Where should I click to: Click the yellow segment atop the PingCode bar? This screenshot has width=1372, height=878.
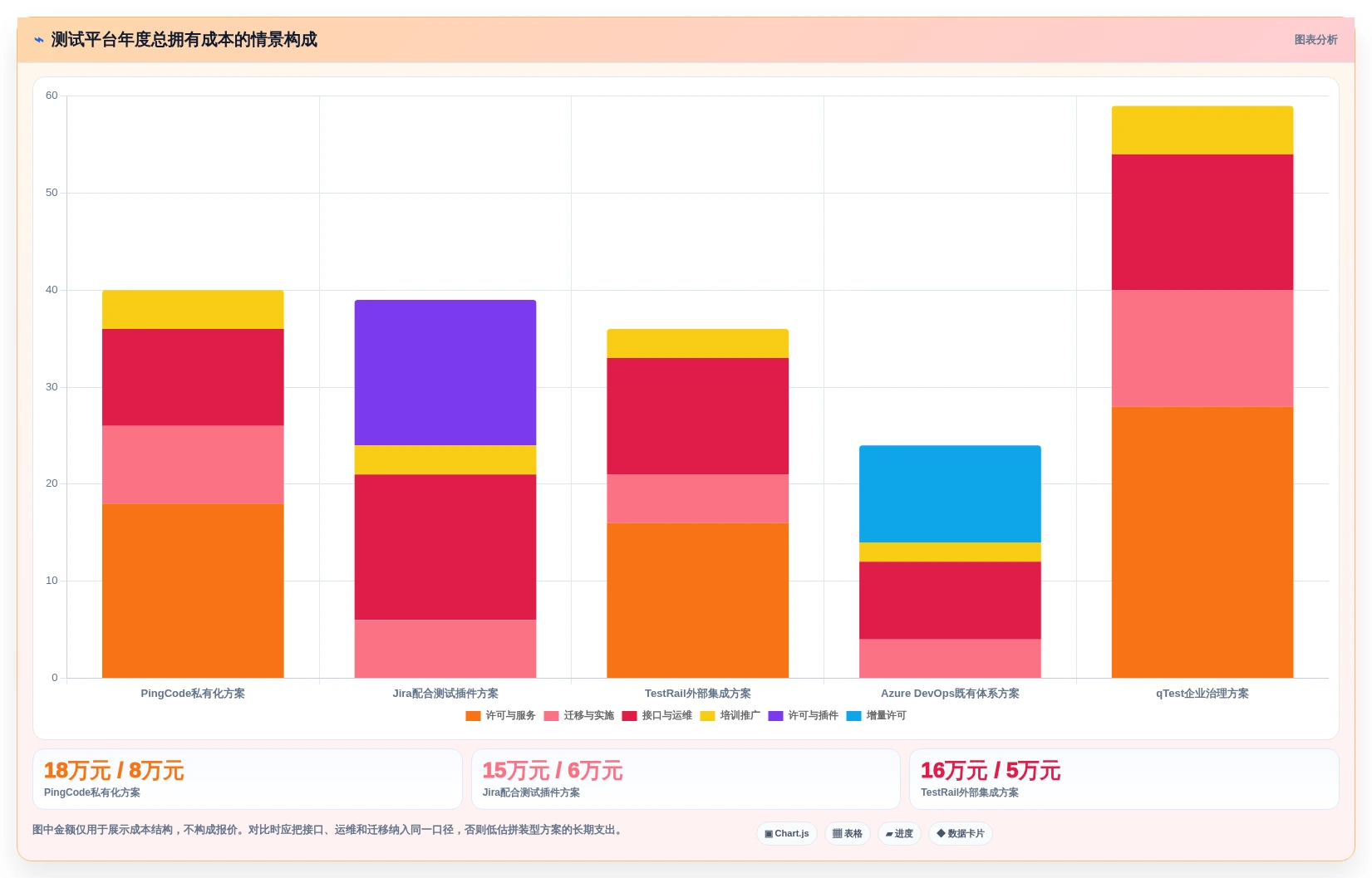pyautogui.click(x=193, y=310)
